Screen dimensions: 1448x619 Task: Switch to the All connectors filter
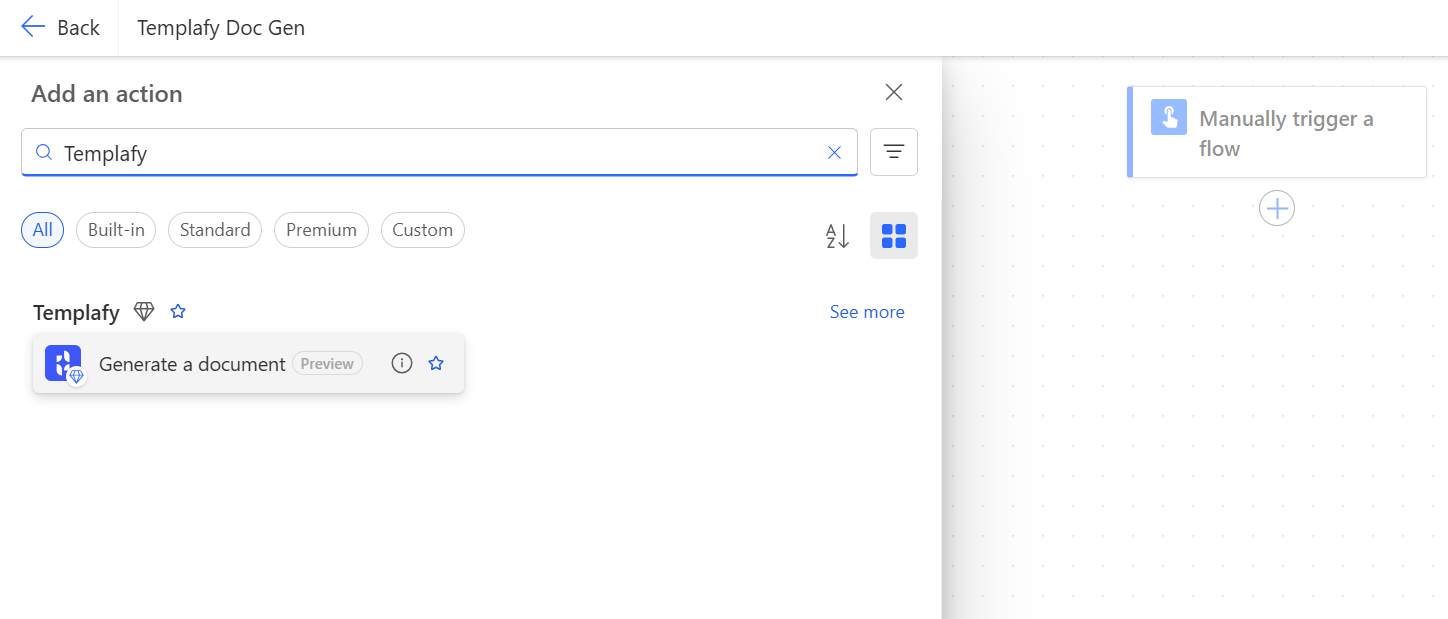pyautogui.click(x=42, y=230)
